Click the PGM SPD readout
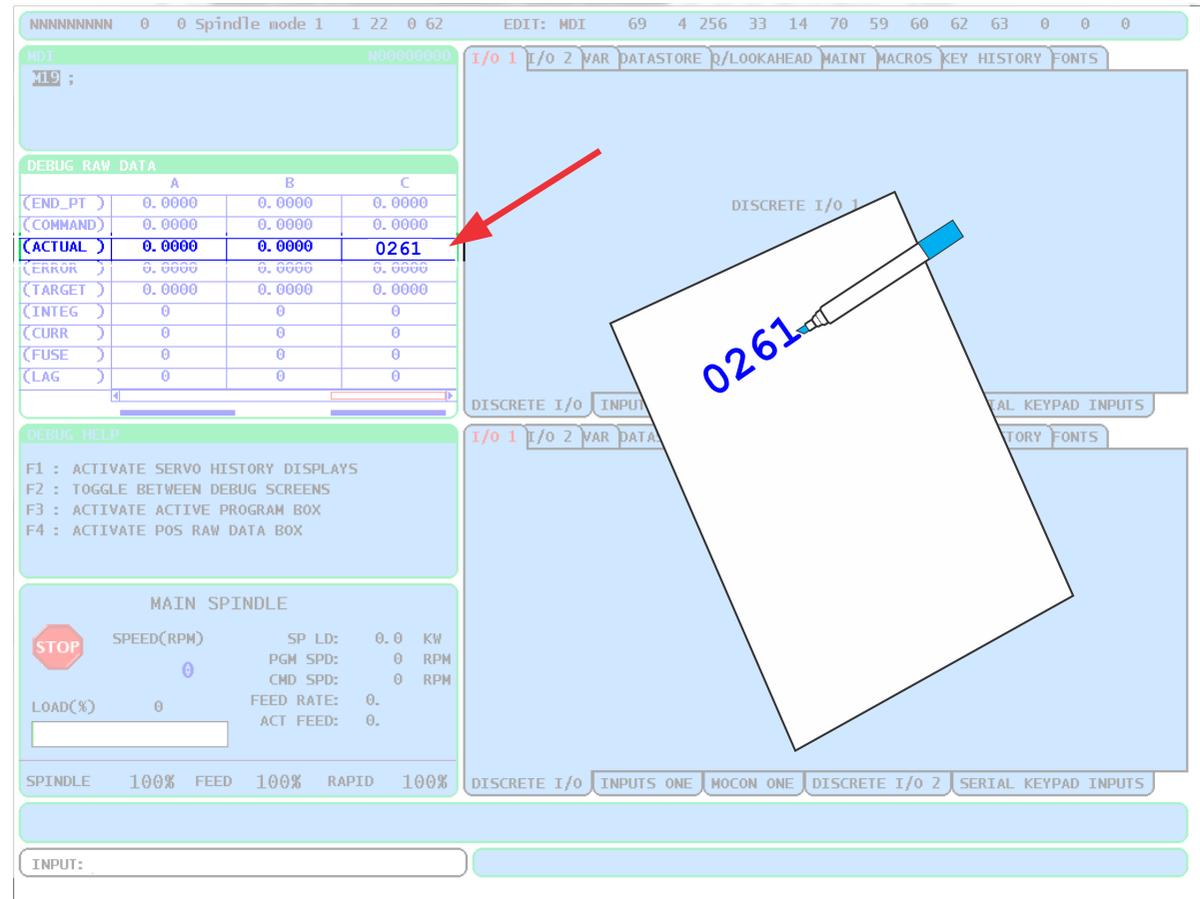Image resolution: width=1200 pixels, height=899 pixels. [398, 659]
